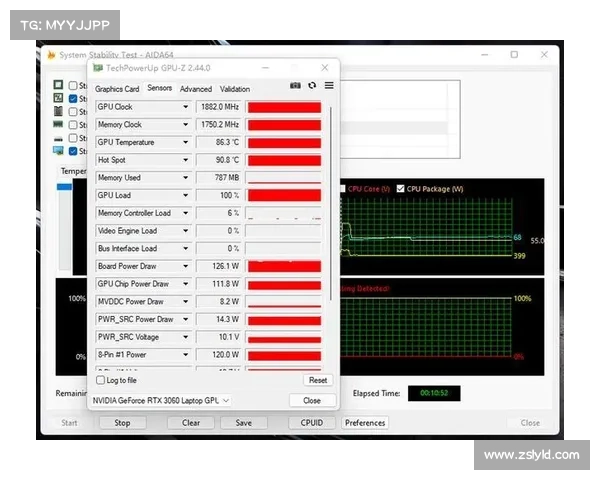Screen dimensions: 600x480
Task: Open the Validation tab
Action: click(235, 89)
